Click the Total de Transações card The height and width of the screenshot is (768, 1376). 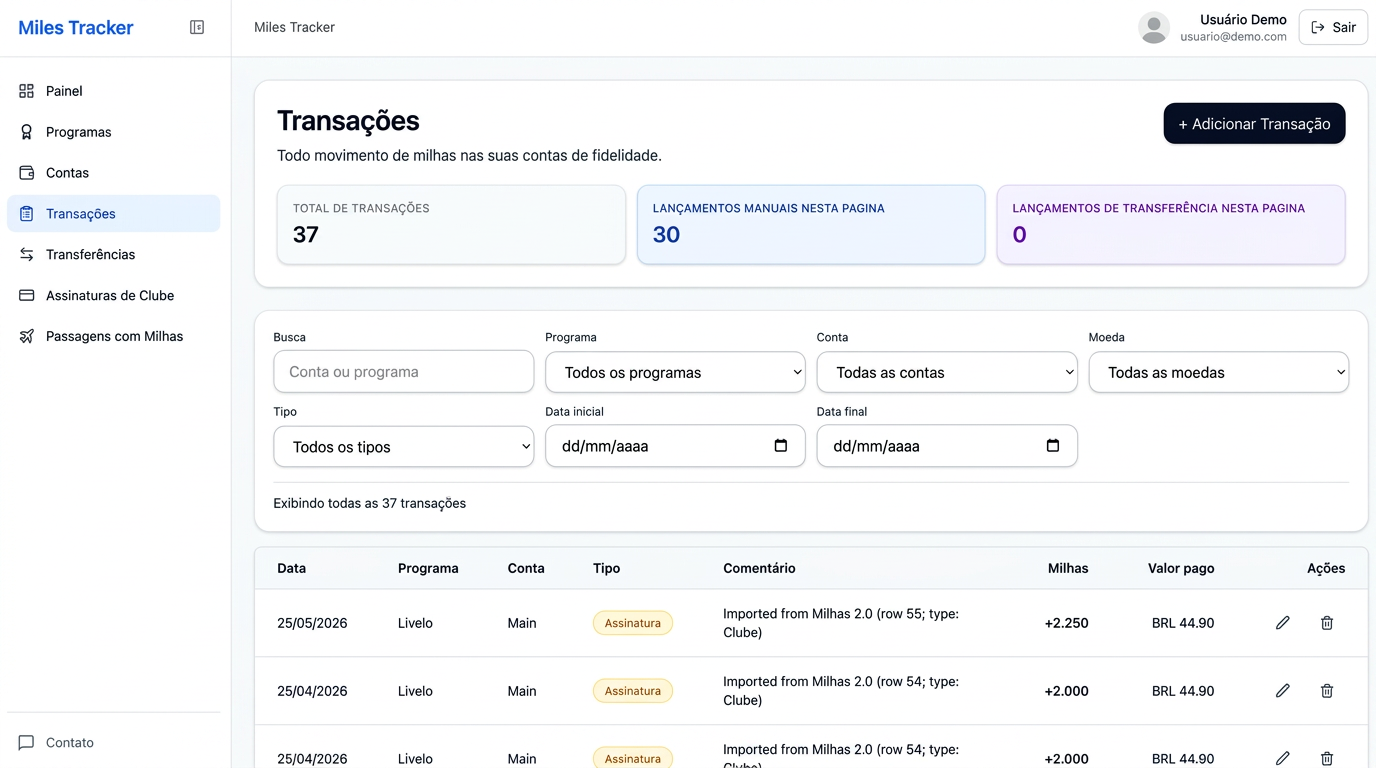451,225
